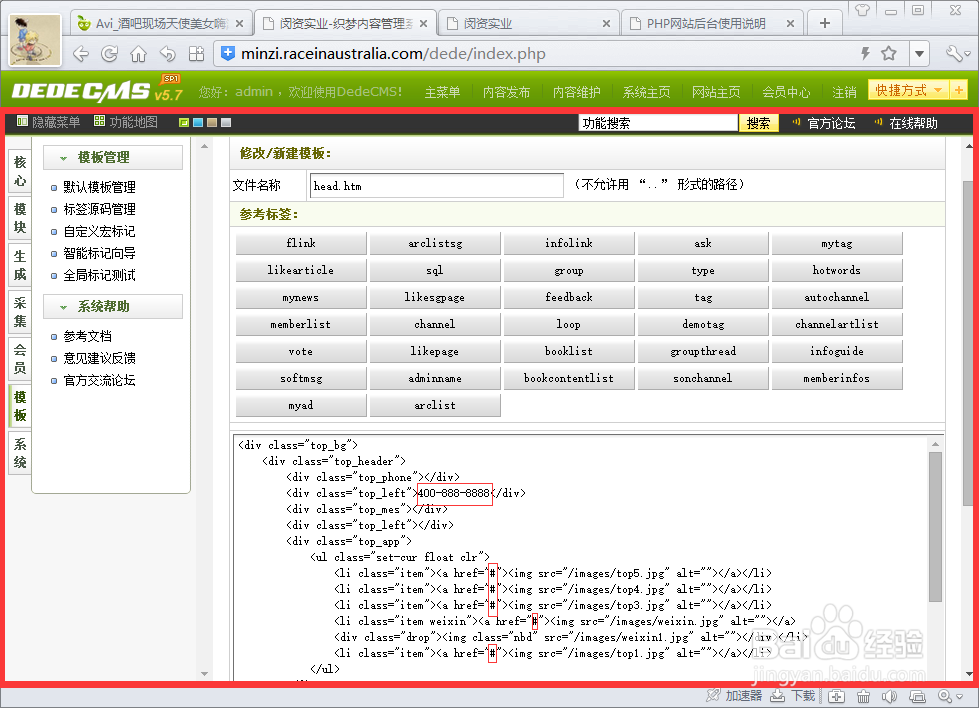Refresh the page with the reload icon
Screen dimensions: 979x708
[109, 54]
